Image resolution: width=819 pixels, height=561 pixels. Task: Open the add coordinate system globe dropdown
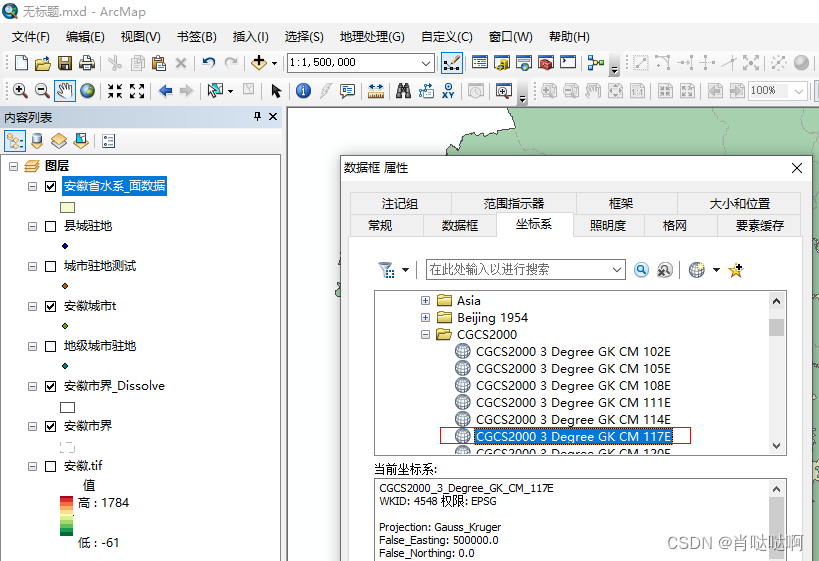[717, 270]
